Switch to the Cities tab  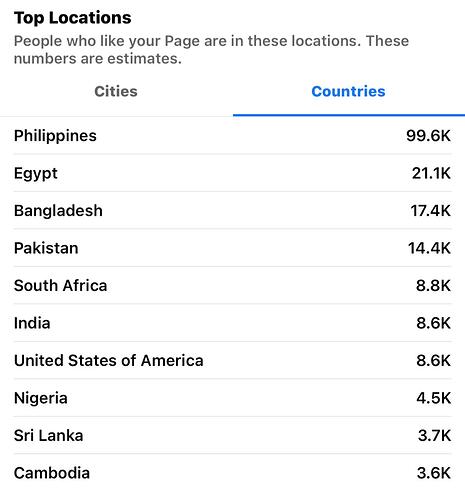click(116, 92)
